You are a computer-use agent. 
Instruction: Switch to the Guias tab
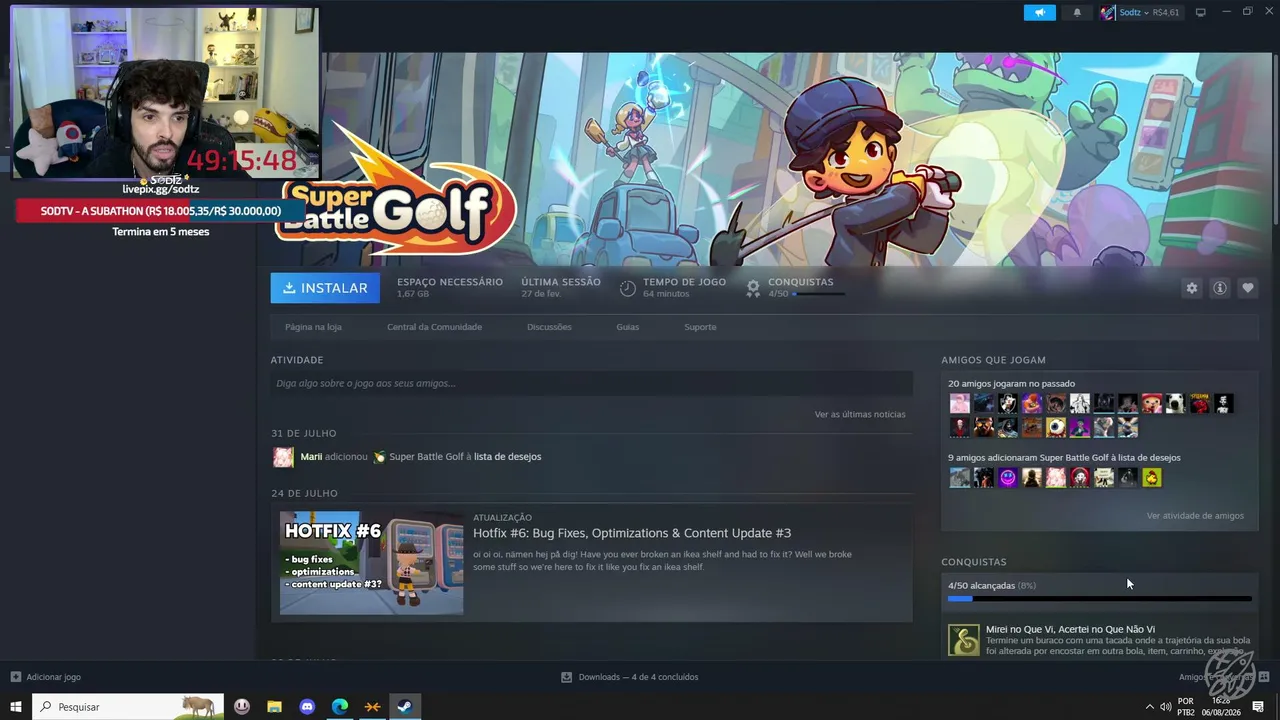pos(628,327)
